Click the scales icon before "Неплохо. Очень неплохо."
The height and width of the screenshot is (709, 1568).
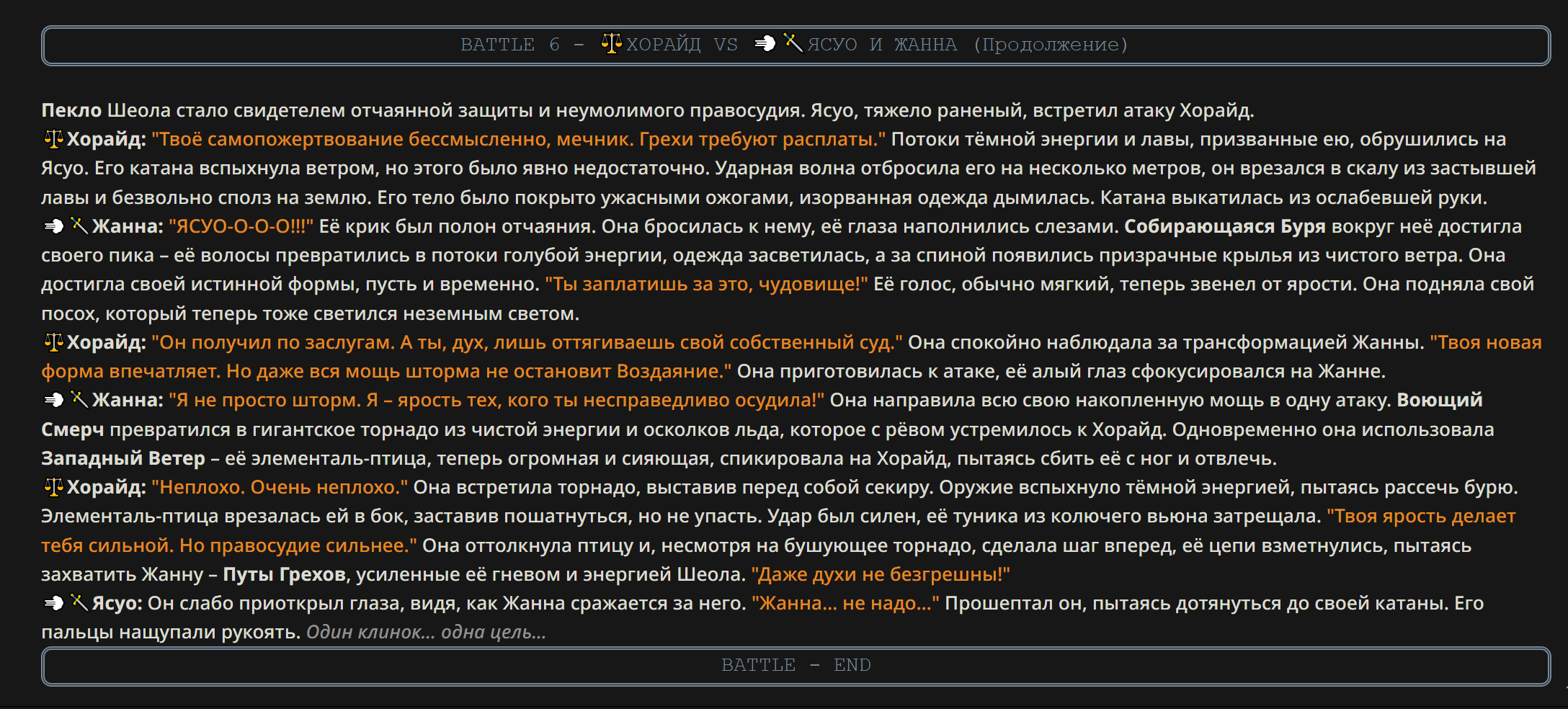[53, 486]
